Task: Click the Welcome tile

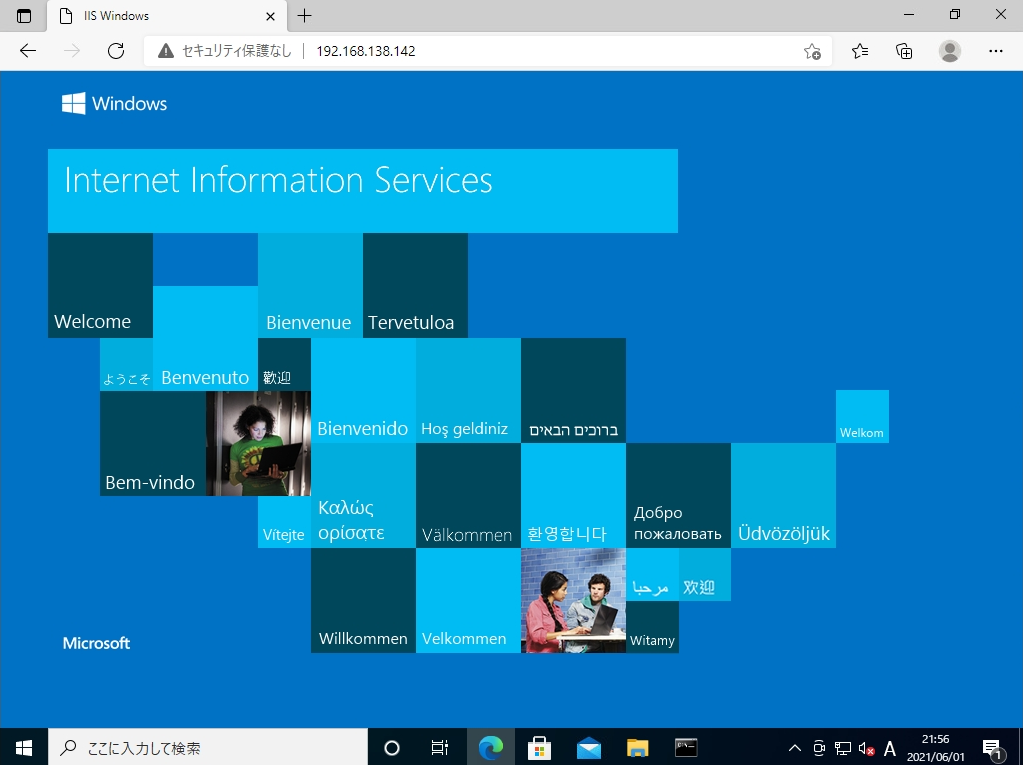Action: (x=100, y=286)
